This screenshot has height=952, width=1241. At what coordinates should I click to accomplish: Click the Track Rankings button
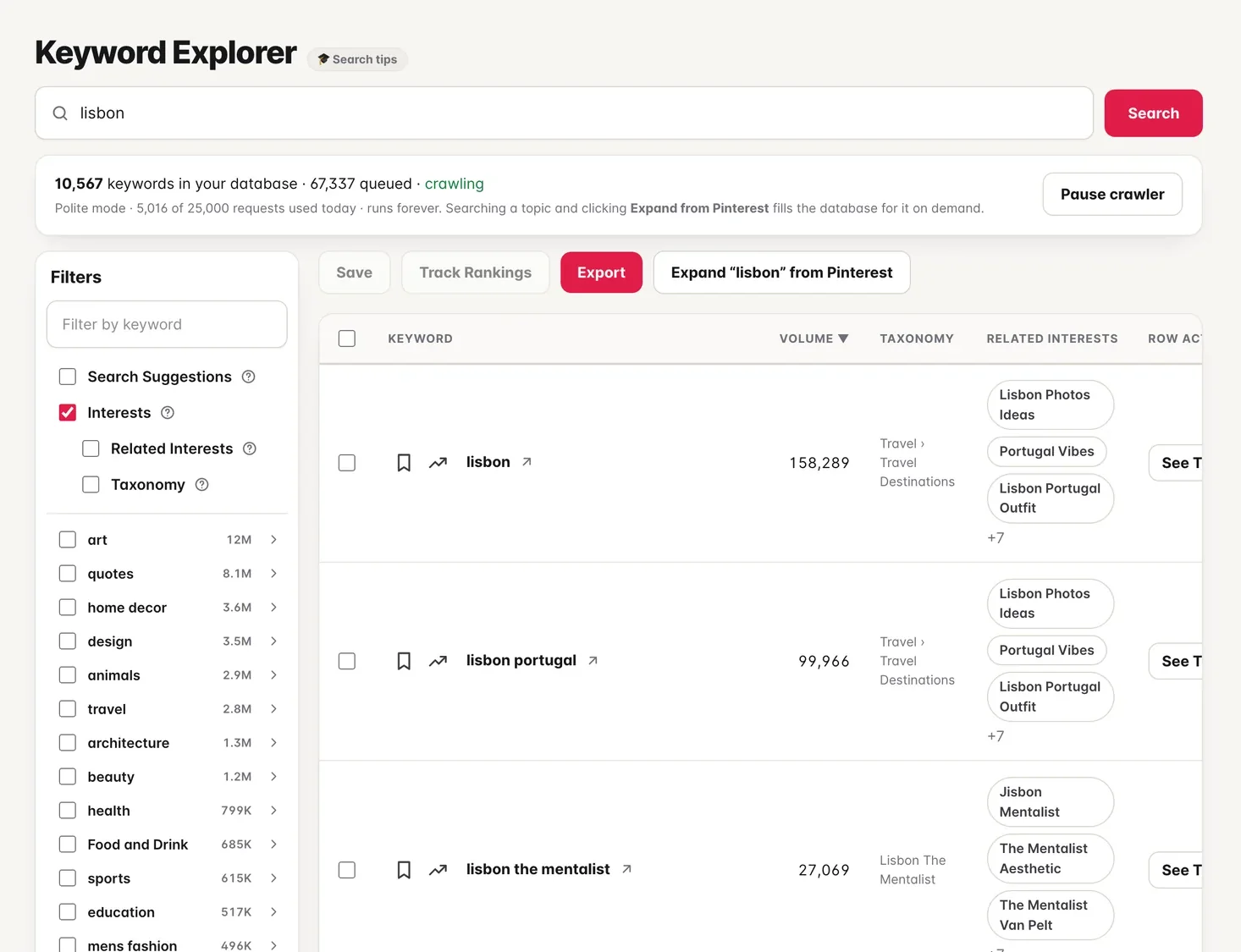coord(476,272)
